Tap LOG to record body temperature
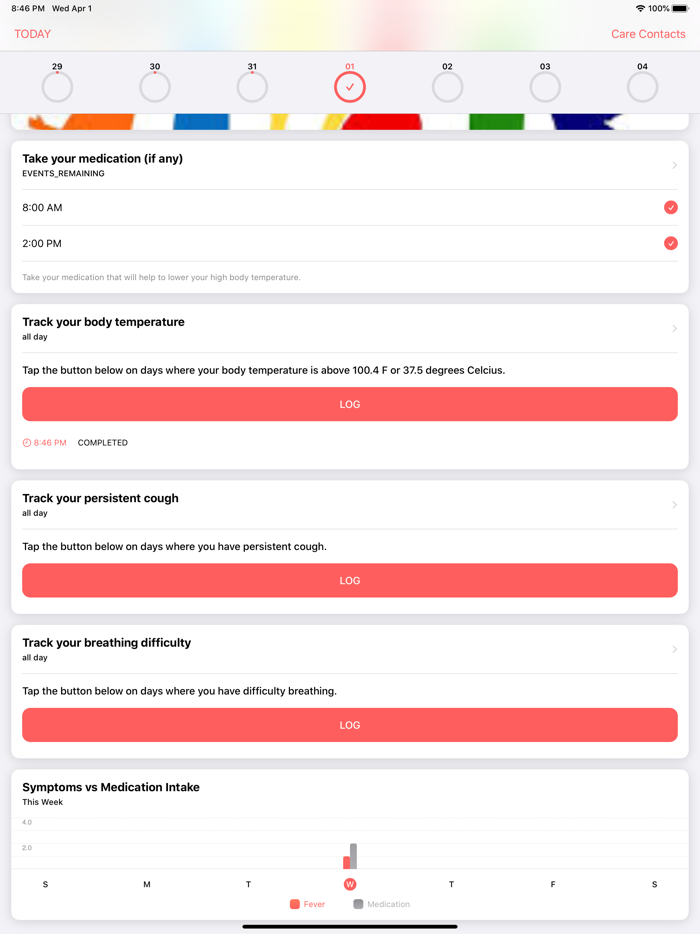Screen dimensions: 700x934 click(x=349, y=404)
